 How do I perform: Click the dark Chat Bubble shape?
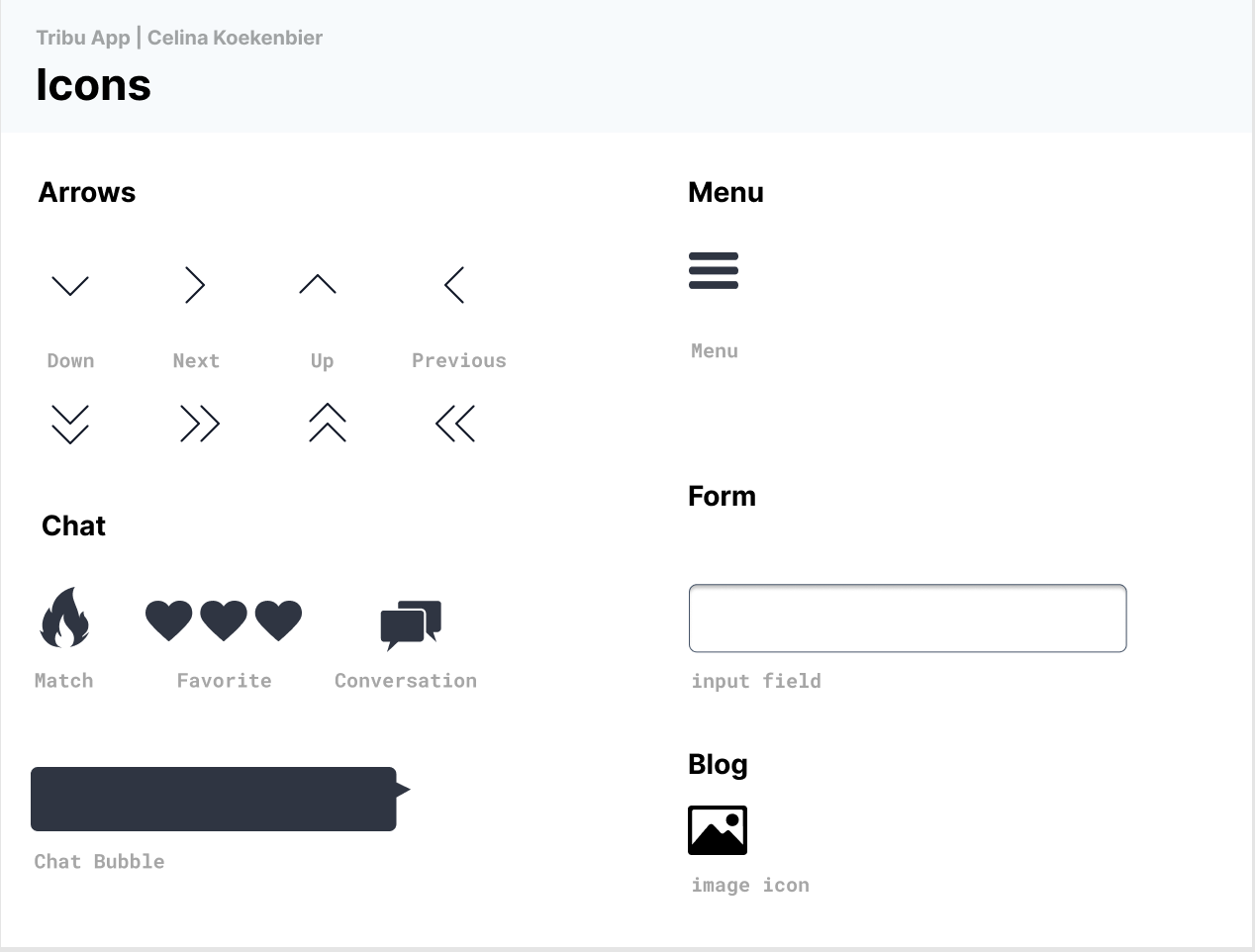pyautogui.click(x=214, y=799)
